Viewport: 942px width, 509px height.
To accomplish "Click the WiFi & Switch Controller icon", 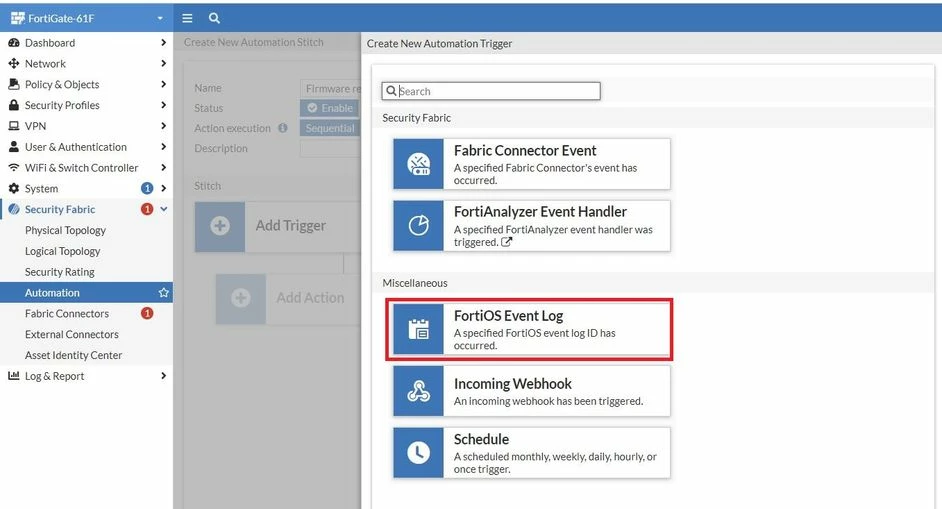I will point(13,168).
